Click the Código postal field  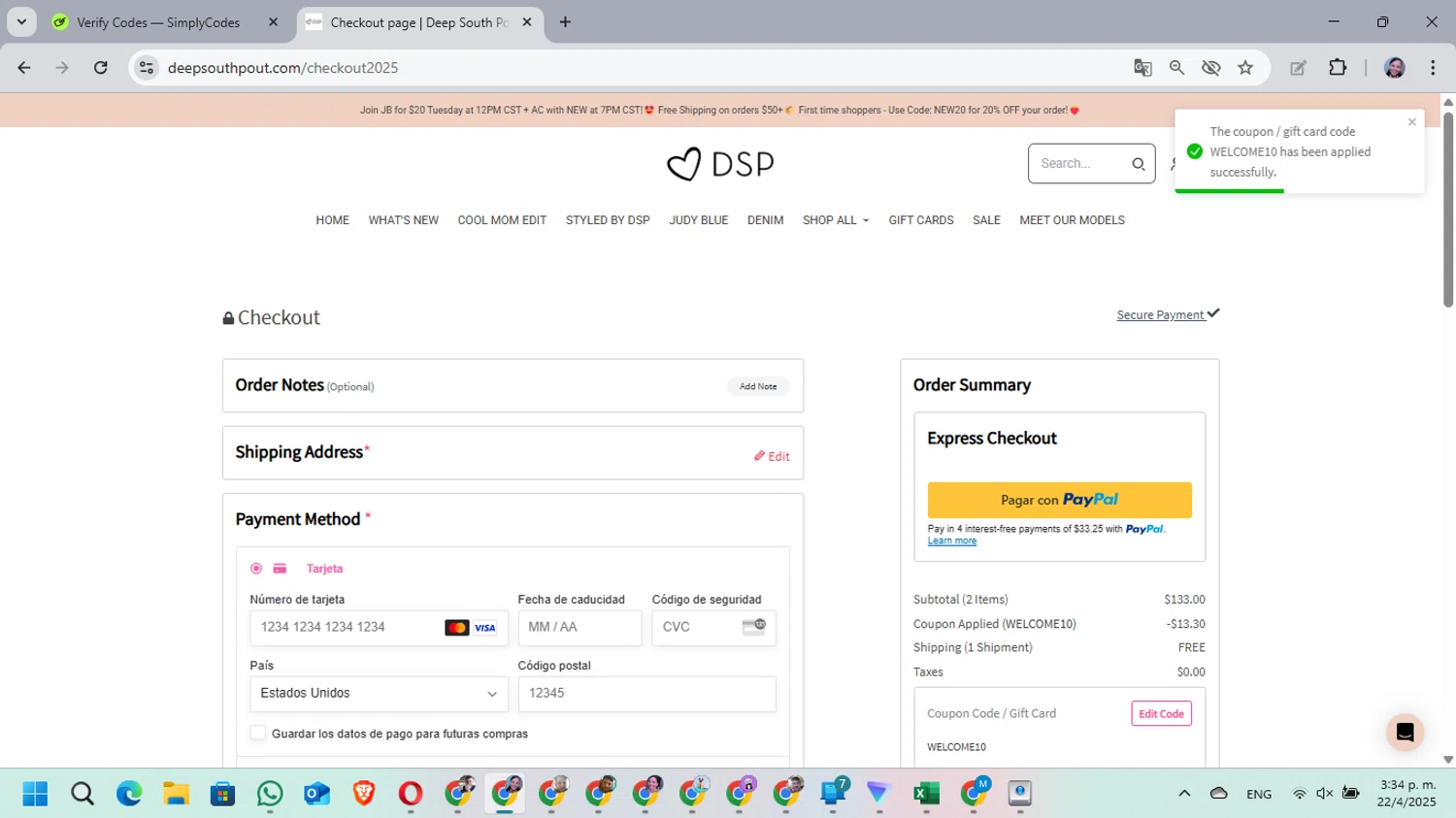pyautogui.click(x=646, y=694)
